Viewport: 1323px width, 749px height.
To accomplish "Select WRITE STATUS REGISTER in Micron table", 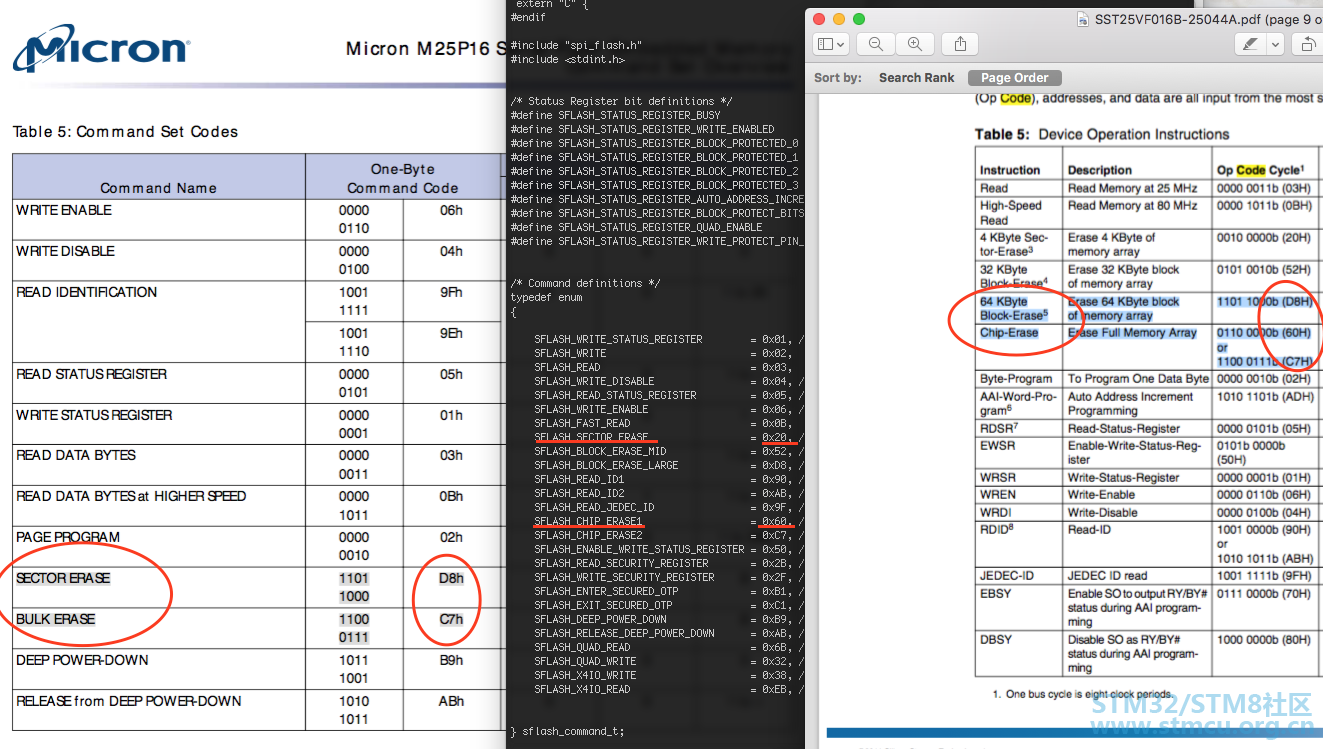I will [x=94, y=415].
